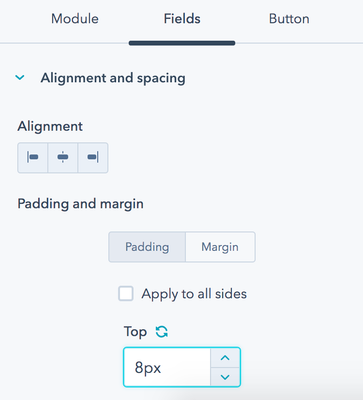Select the right alignment icon
This screenshot has width=363, height=400.
click(93, 158)
